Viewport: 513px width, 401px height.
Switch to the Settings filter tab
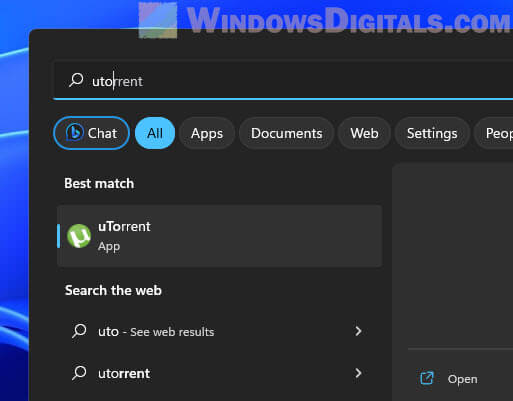[432, 133]
